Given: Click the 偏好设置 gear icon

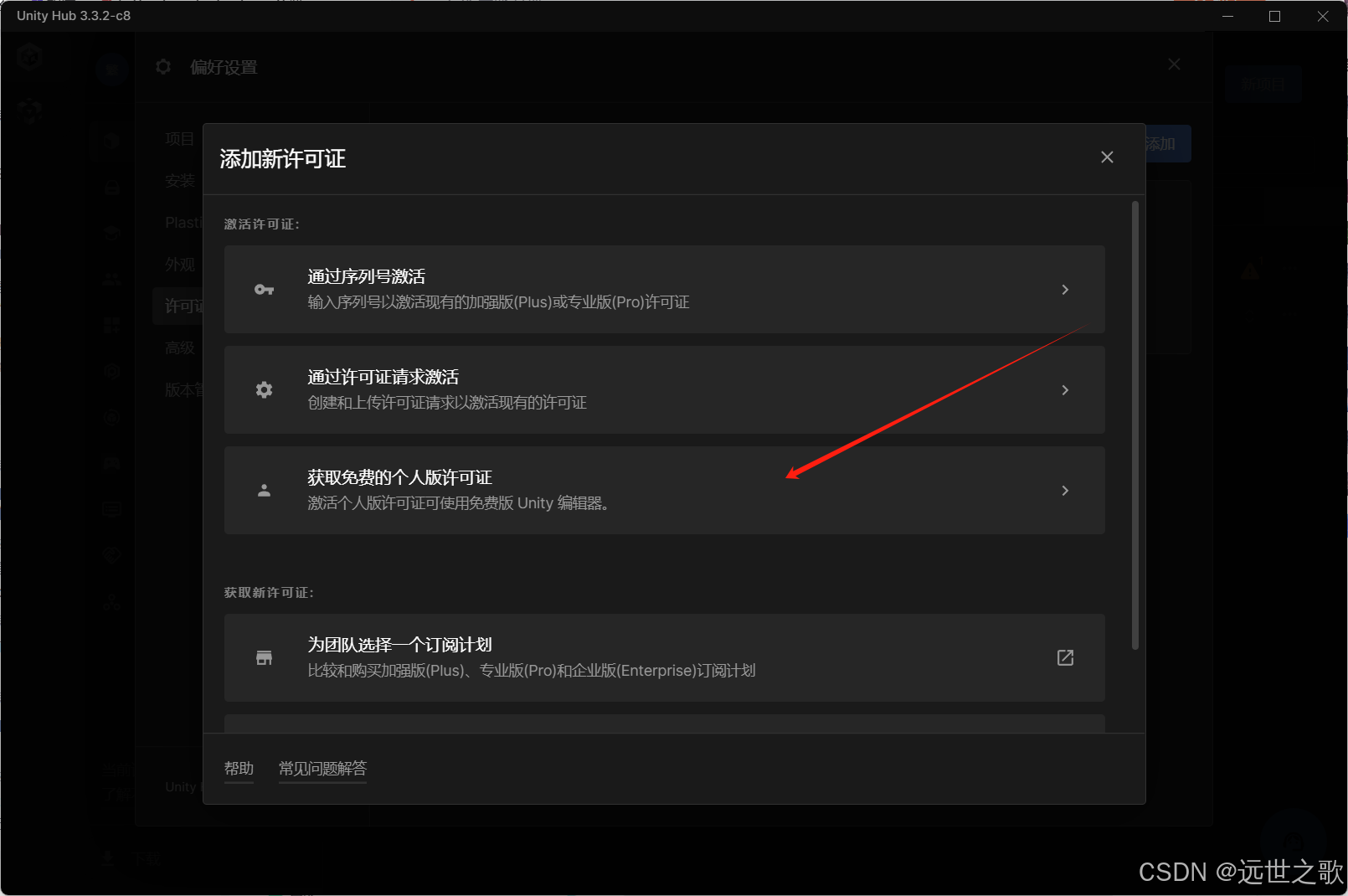Looking at the screenshot, I should pyautogui.click(x=163, y=67).
